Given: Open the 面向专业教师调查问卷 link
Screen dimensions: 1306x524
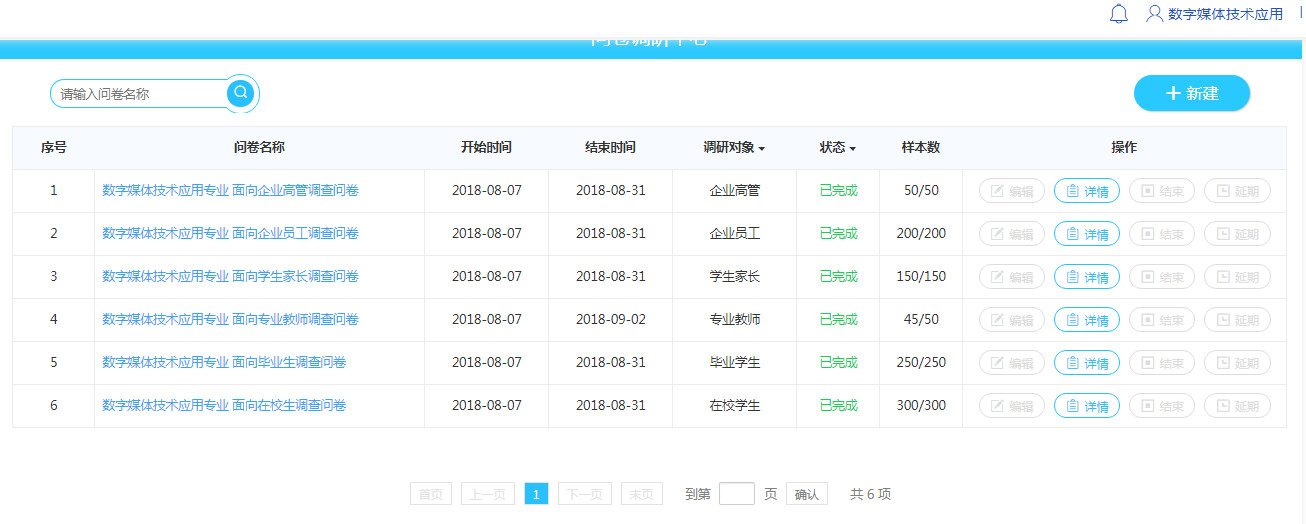Looking at the screenshot, I should (230, 320).
